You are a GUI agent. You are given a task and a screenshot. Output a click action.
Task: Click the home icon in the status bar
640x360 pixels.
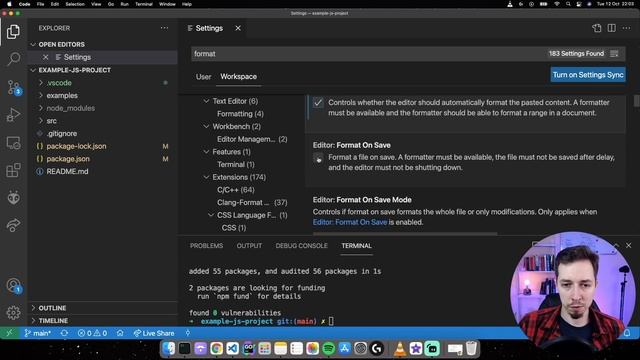point(120,333)
